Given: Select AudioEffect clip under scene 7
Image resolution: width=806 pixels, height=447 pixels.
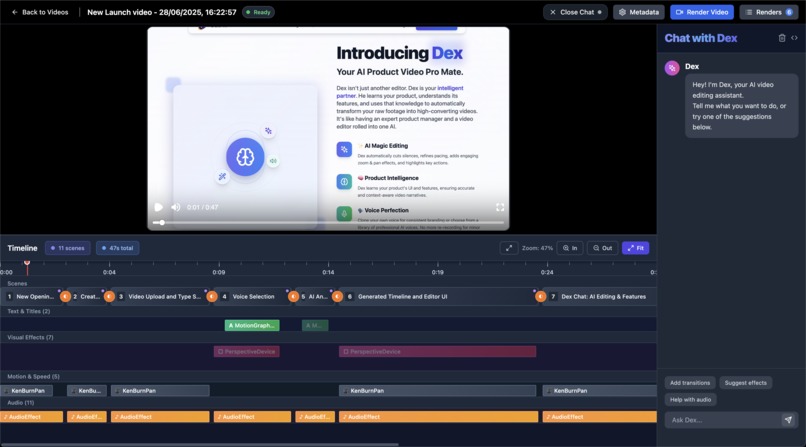Looking at the screenshot, I should (x=599, y=417).
